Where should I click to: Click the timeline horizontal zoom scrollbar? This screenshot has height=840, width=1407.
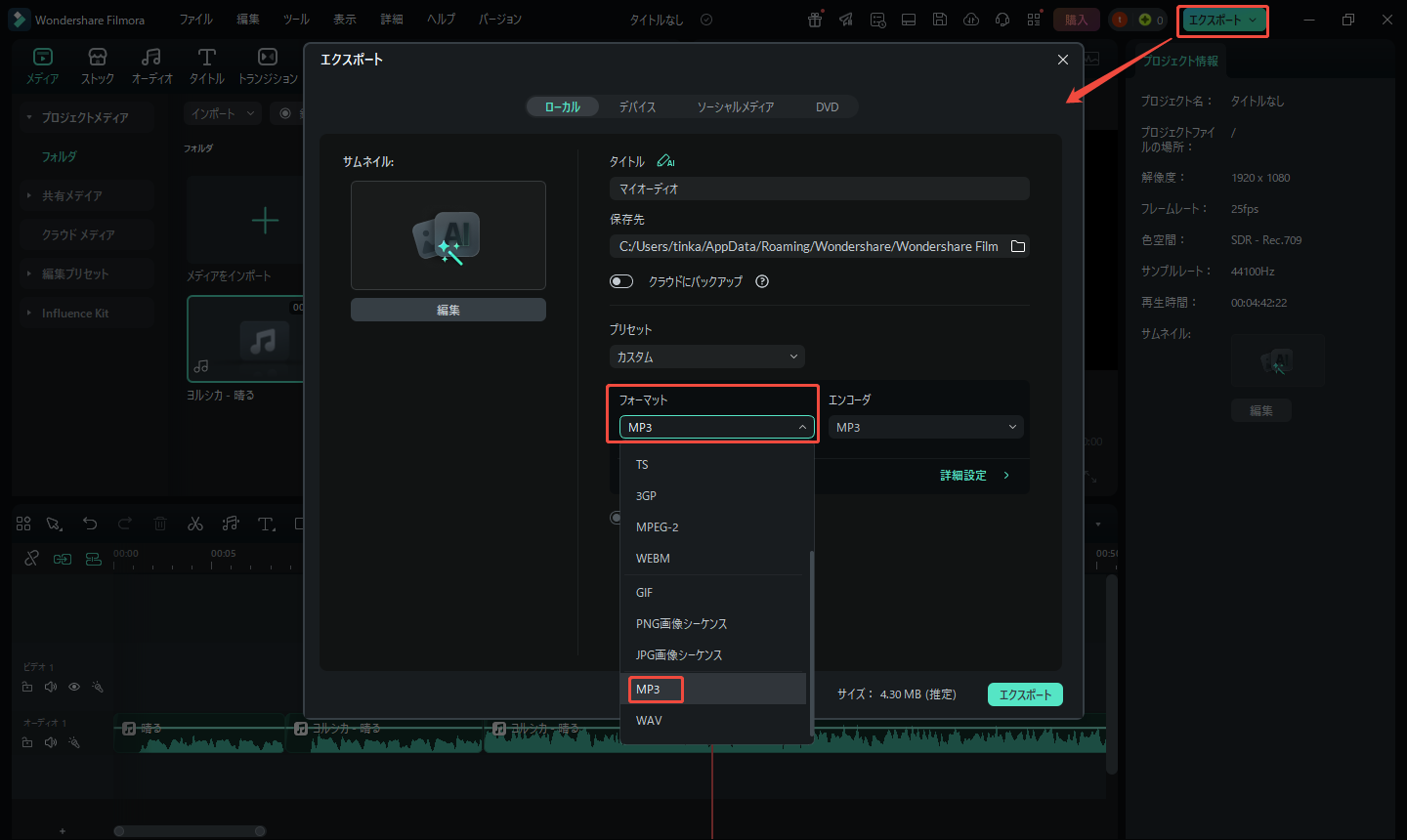pos(190,831)
